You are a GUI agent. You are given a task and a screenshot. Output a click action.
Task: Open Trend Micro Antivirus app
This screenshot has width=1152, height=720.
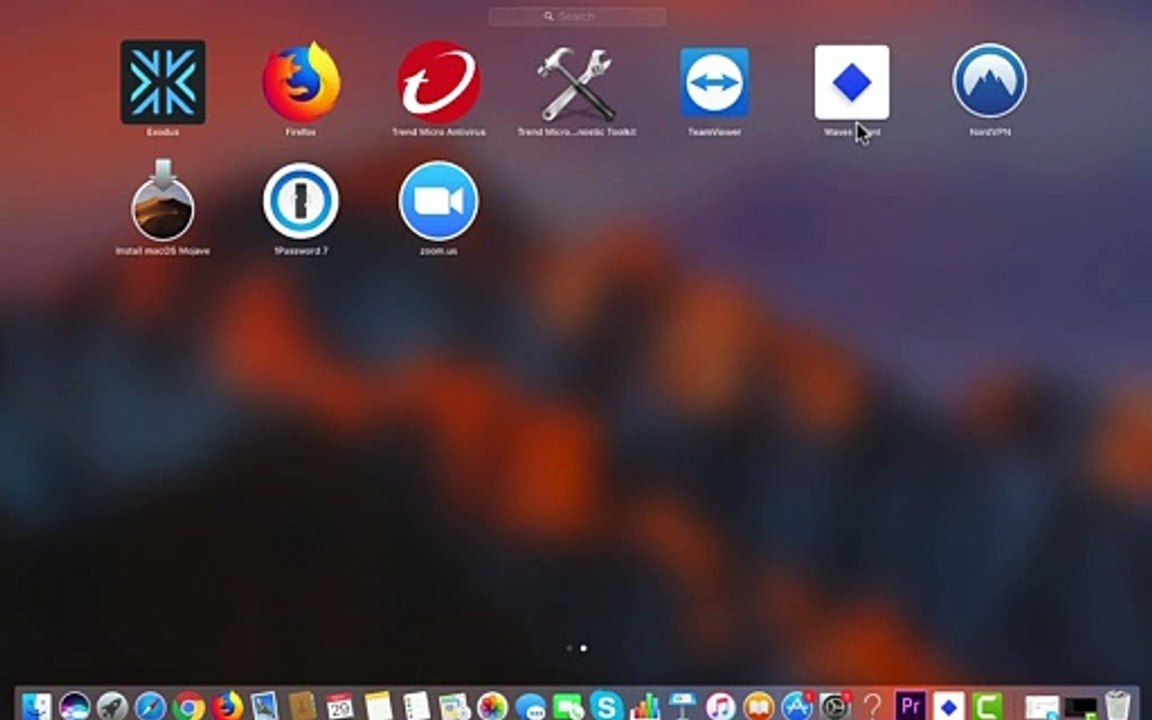pos(439,82)
